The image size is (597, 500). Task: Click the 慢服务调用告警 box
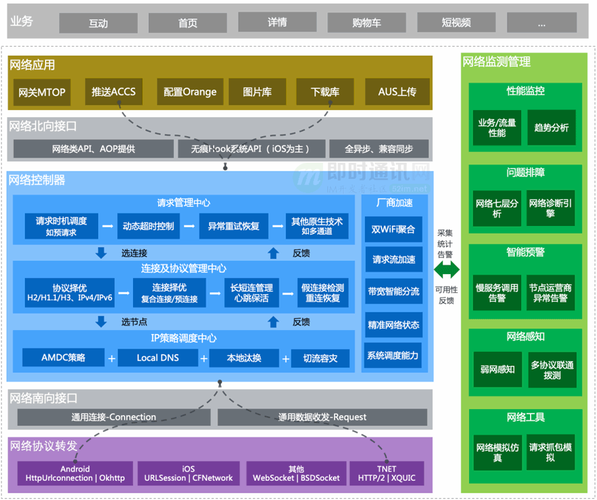coord(497,292)
